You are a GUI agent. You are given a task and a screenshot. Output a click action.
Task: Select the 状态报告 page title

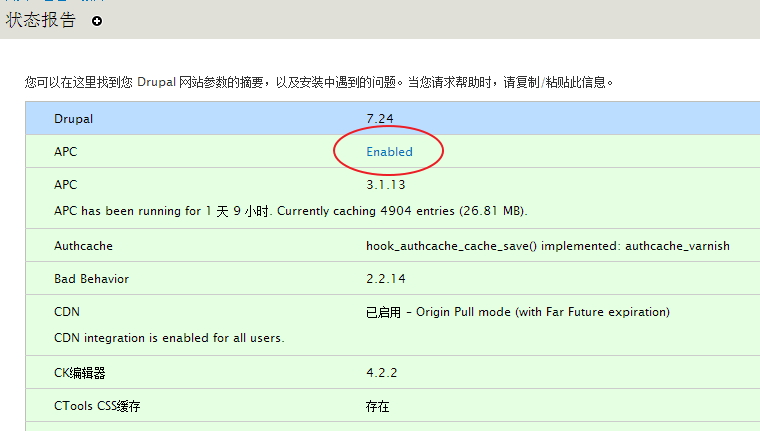pos(41,20)
